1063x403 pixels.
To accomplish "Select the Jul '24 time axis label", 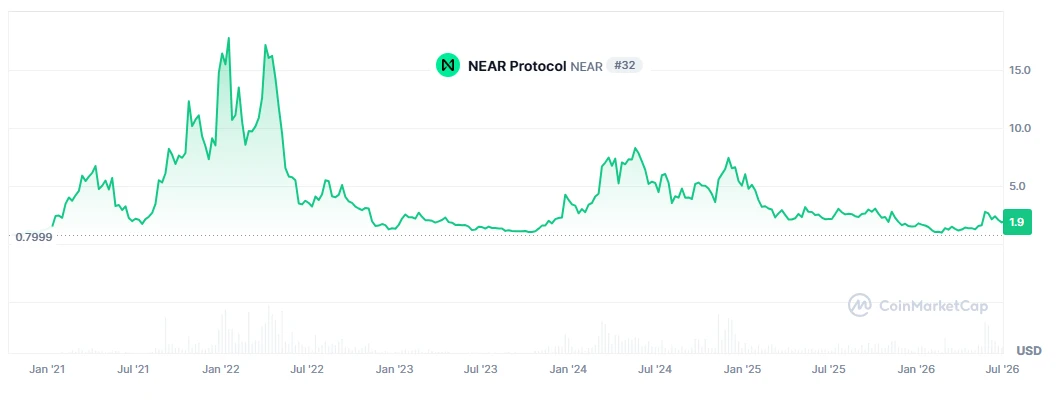I will (655, 370).
